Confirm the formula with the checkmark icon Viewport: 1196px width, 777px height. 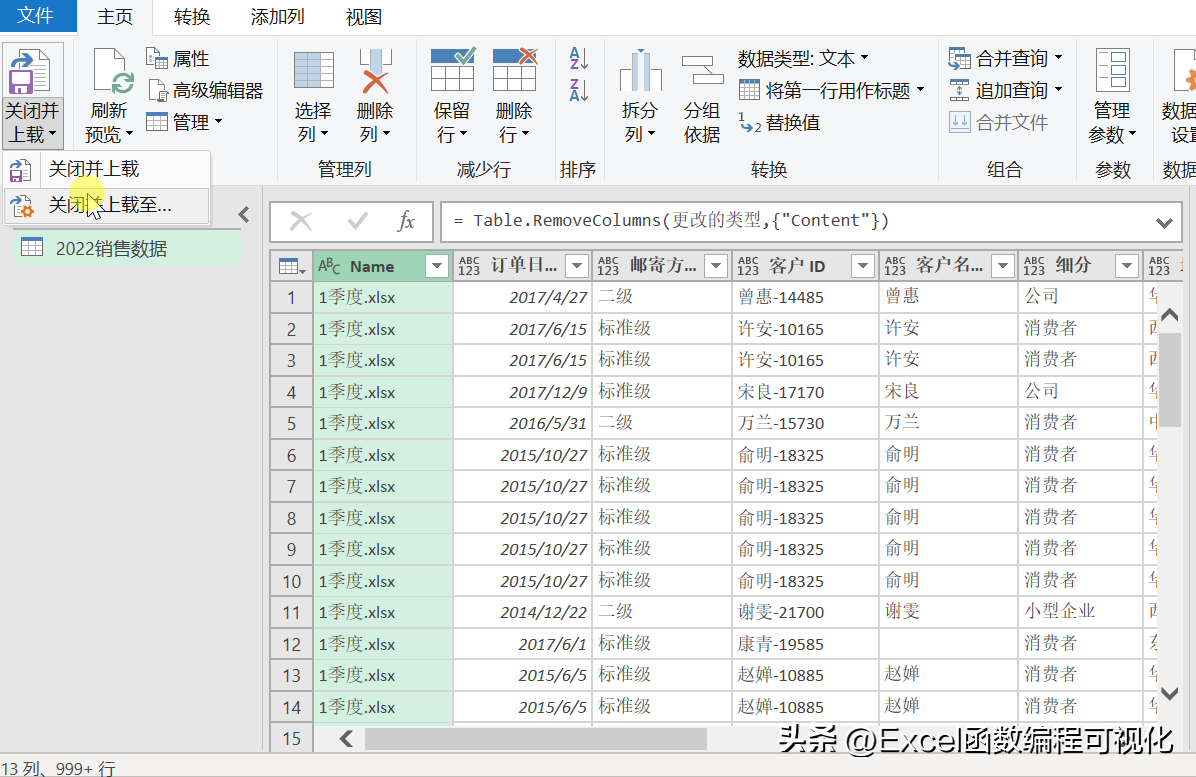[357, 222]
